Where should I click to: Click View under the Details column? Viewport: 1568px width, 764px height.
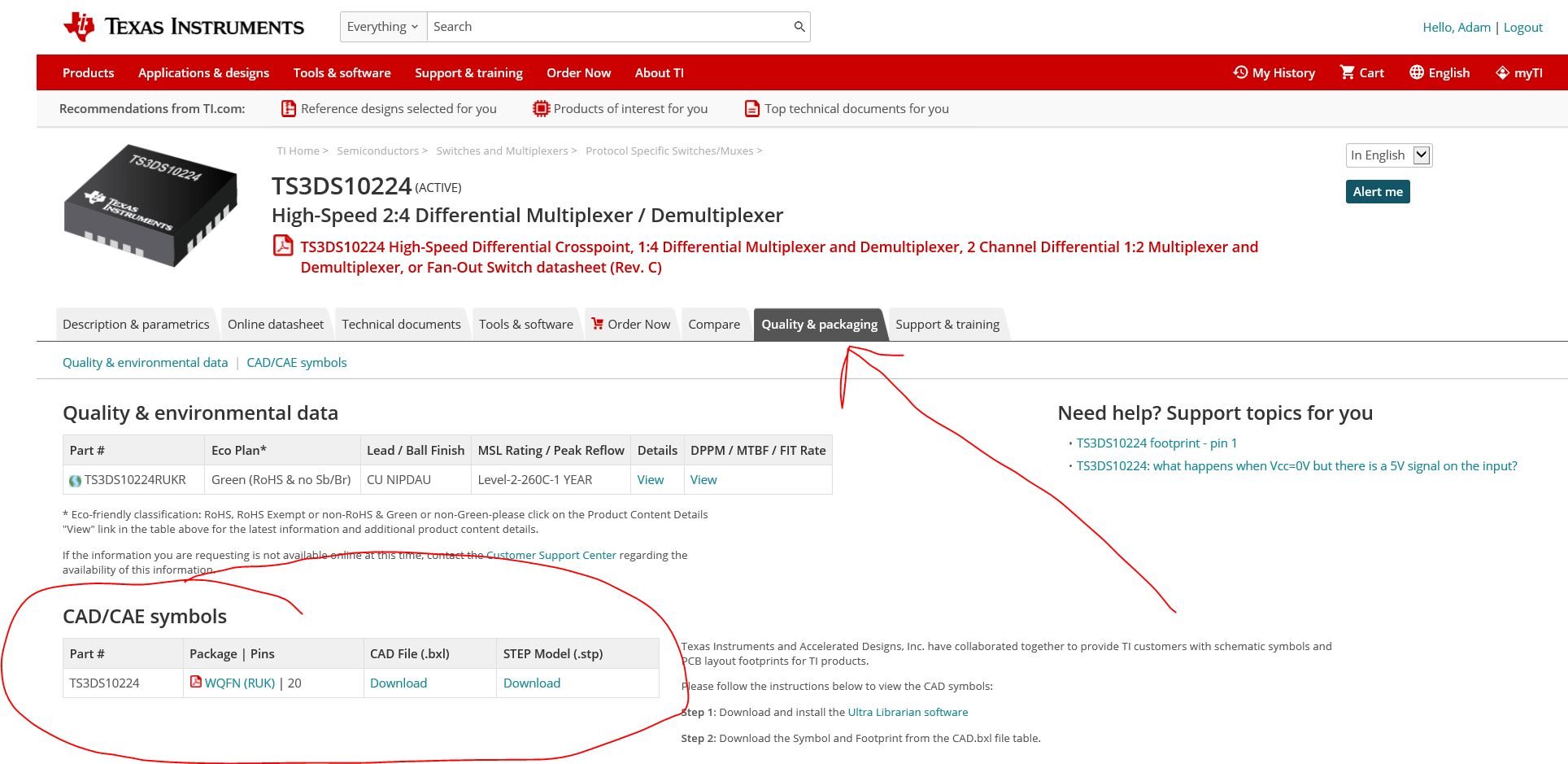(x=651, y=479)
